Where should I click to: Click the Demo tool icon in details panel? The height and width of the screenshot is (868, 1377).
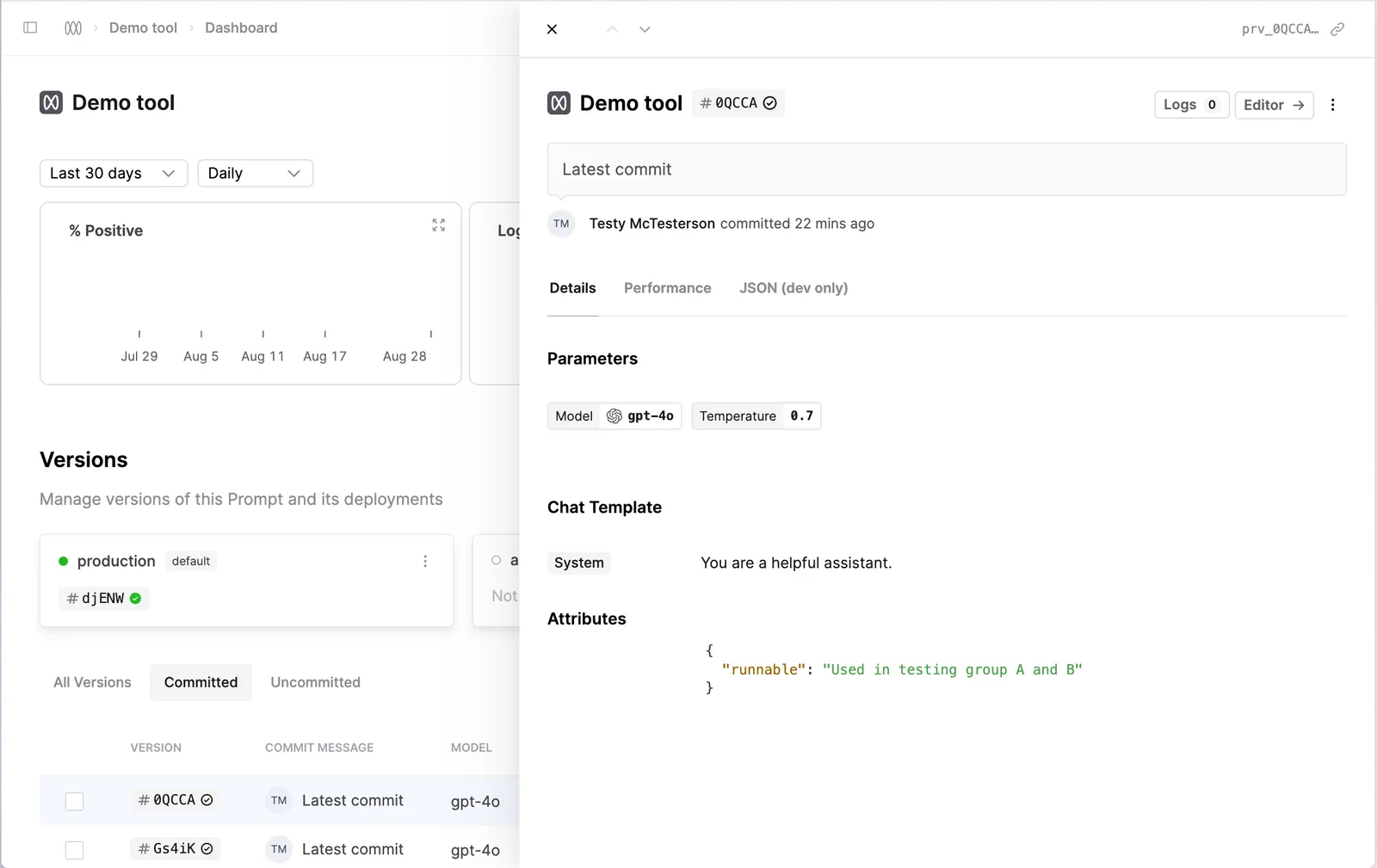point(559,103)
